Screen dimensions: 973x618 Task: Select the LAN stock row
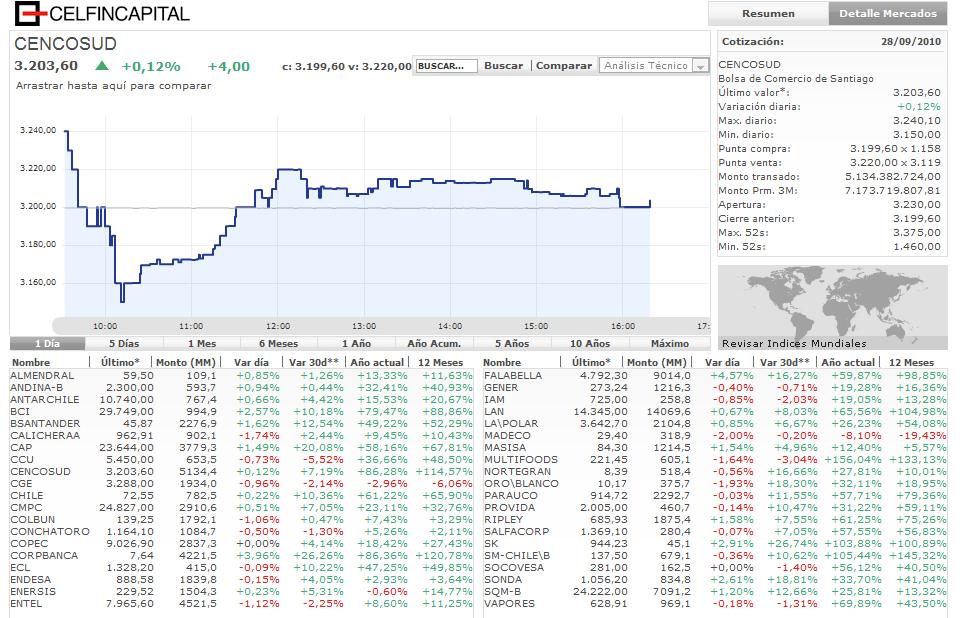tap(715, 411)
